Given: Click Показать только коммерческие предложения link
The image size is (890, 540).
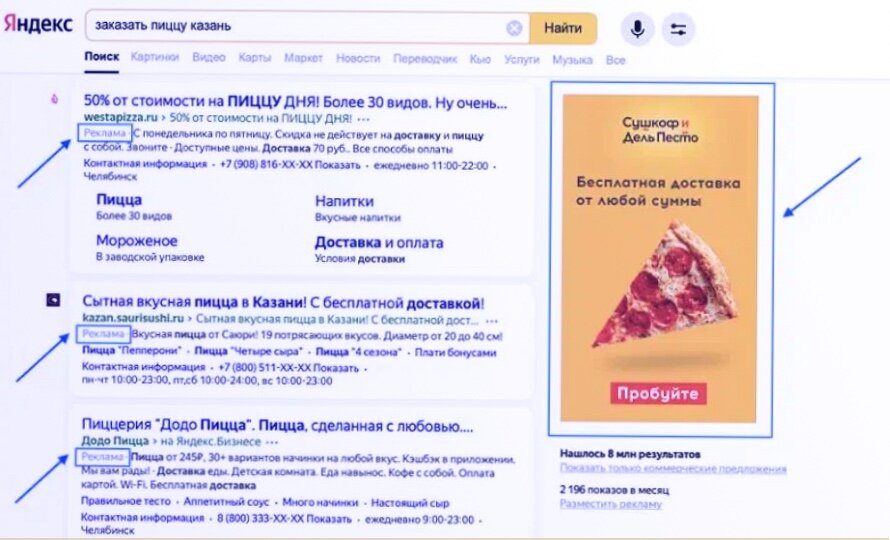Looking at the screenshot, I should (x=673, y=468).
